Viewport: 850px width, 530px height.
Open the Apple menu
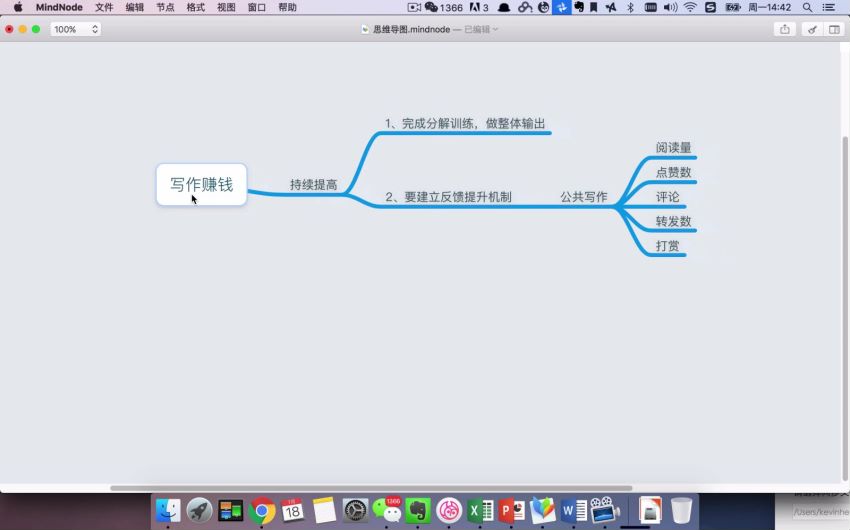coord(18,7)
